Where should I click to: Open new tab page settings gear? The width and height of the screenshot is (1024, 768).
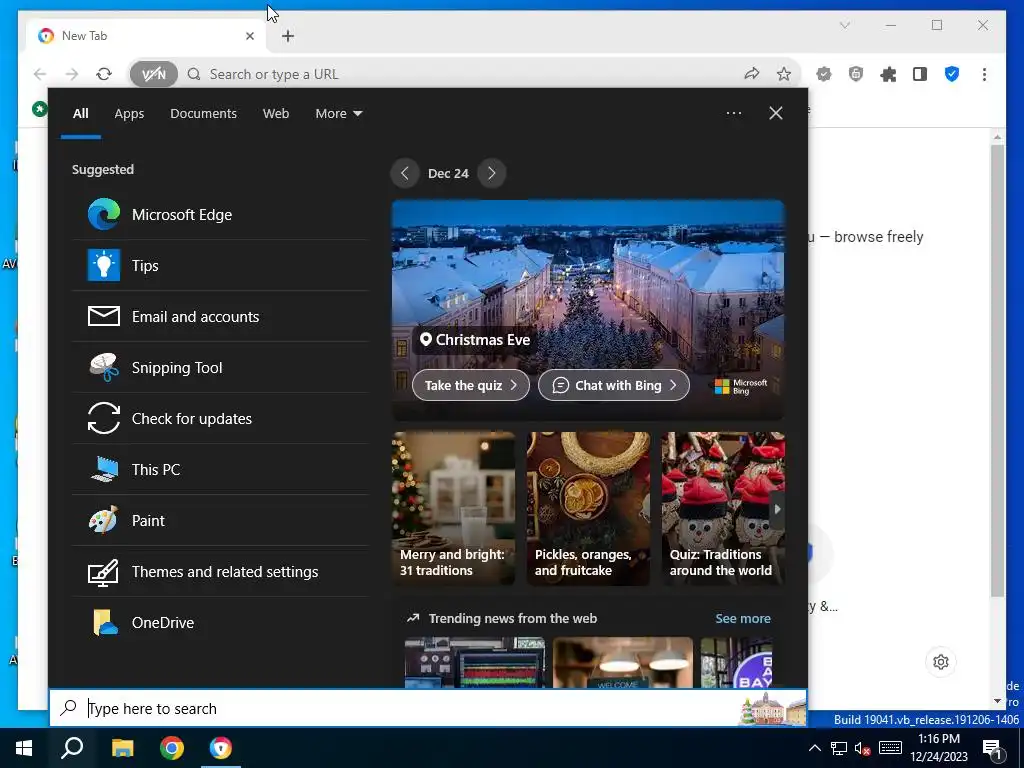coord(941,662)
